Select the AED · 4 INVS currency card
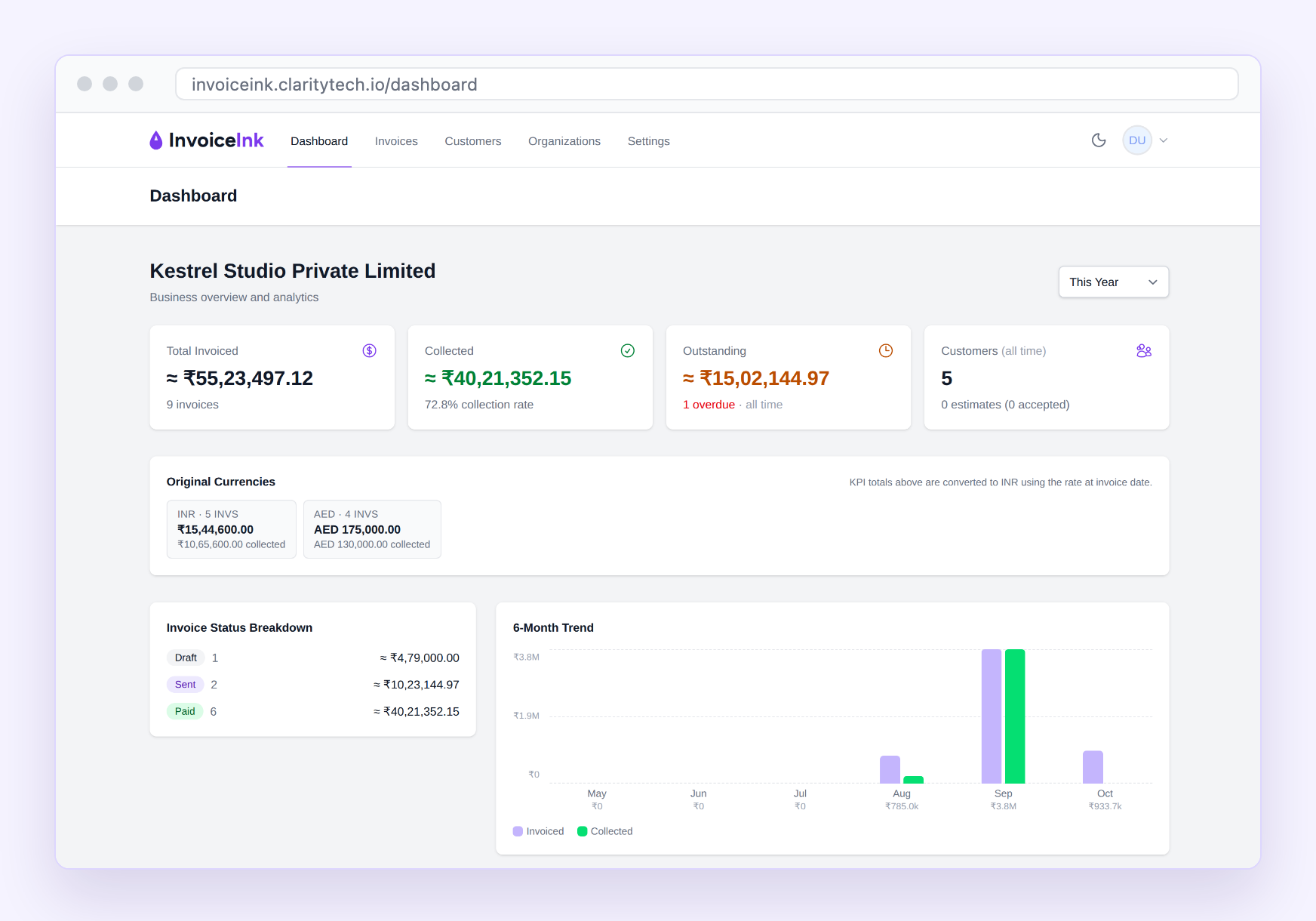 (x=372, y=529)
